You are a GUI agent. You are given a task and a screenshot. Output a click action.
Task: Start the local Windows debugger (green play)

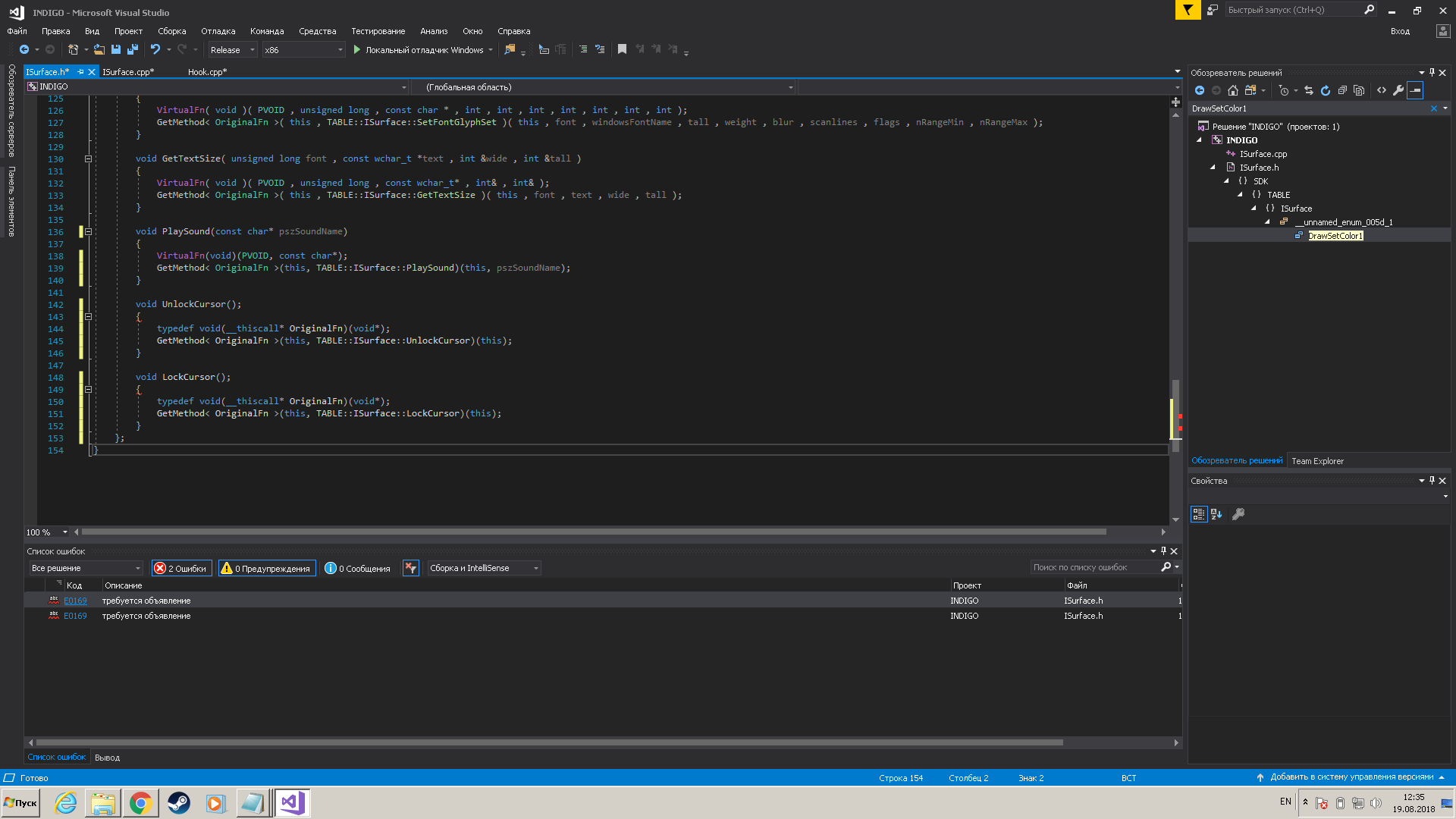tap(356, 49)
